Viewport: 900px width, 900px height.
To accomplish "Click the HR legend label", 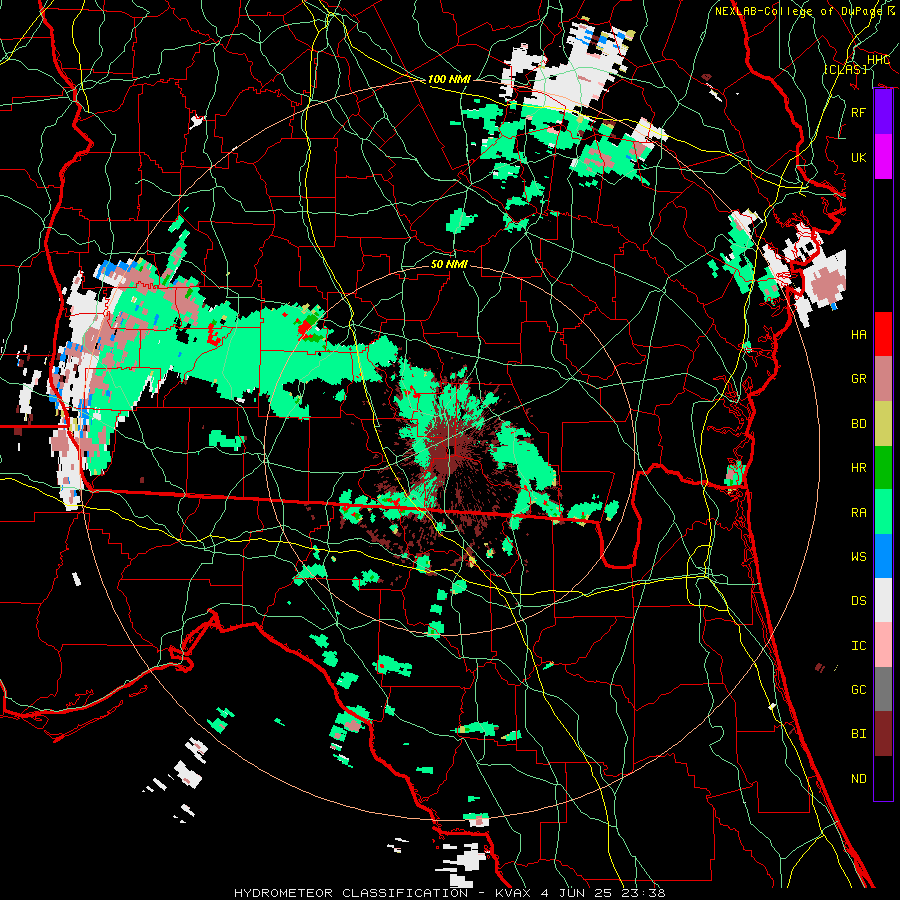I will [x=858, y=468].
